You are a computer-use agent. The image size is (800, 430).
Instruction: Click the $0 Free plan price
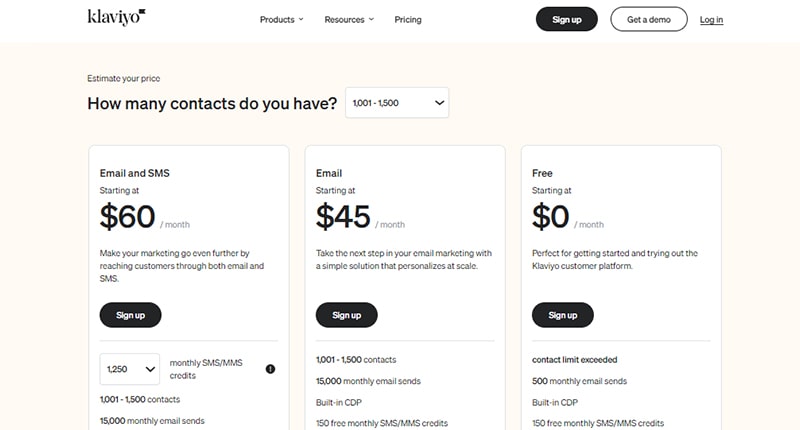550,216
